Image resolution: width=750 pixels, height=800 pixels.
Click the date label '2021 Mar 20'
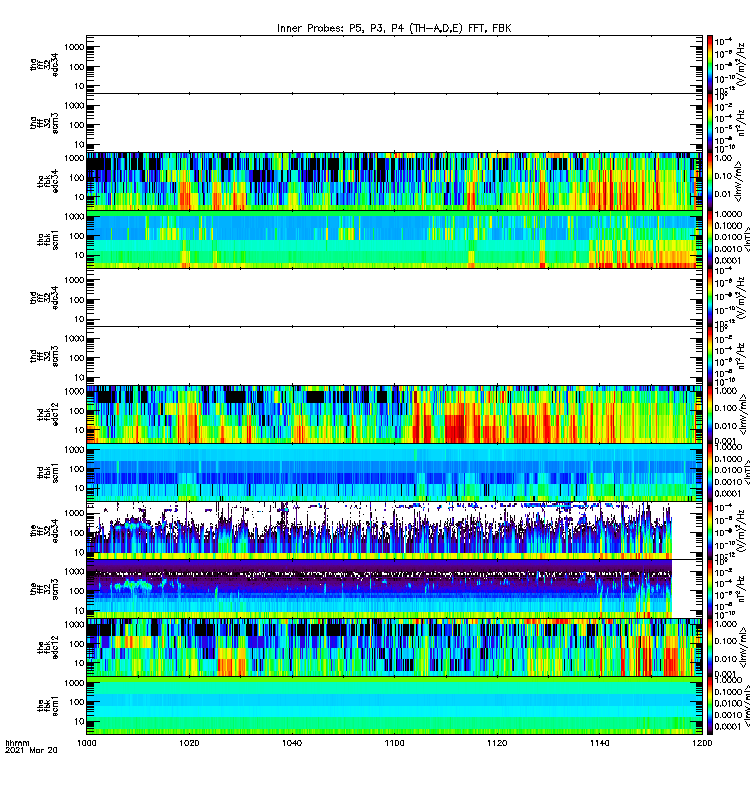coord(31,750)
